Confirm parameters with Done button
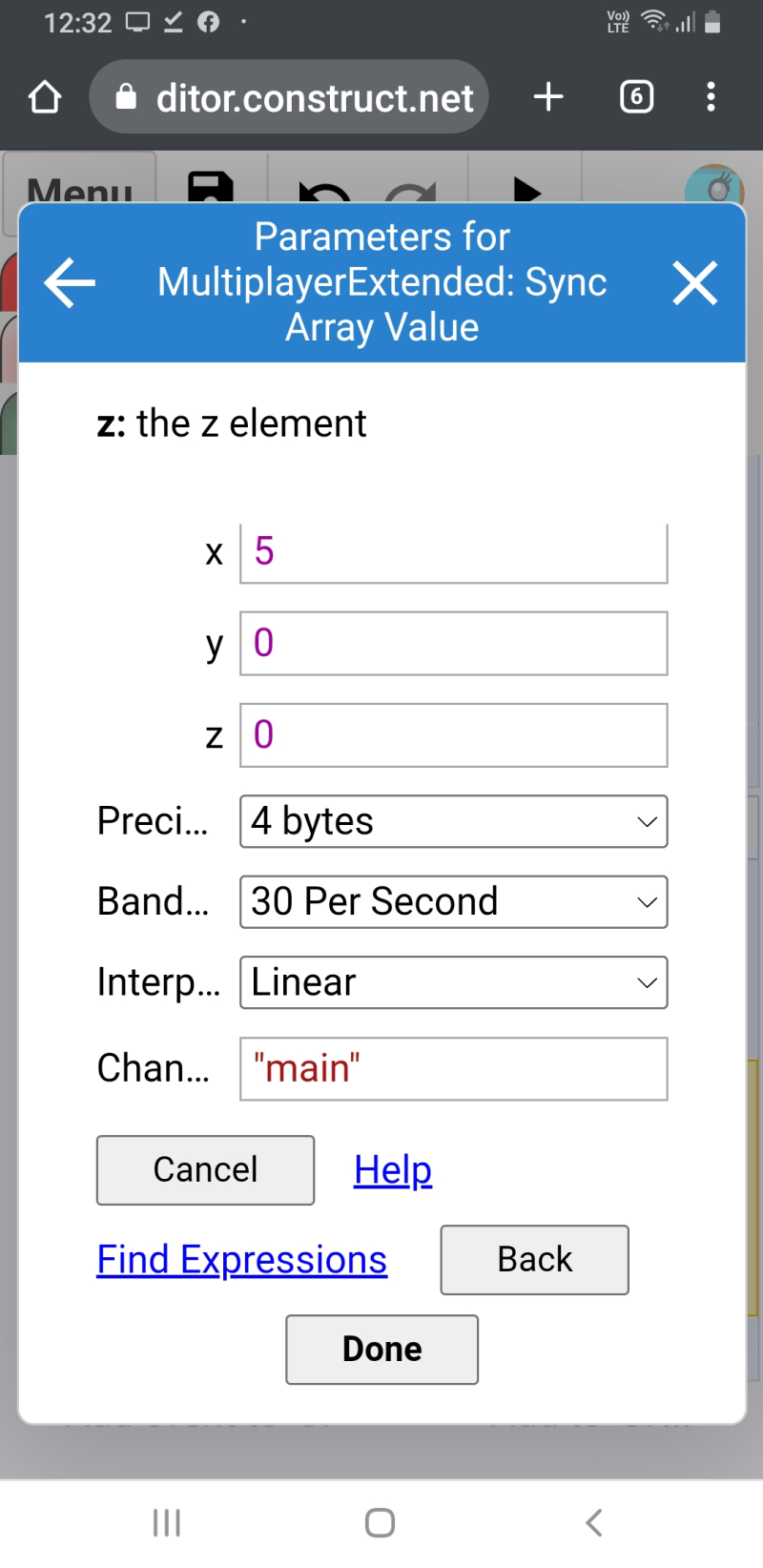This screenshot has width=763, height=1568. click(x=381, y=1349)
